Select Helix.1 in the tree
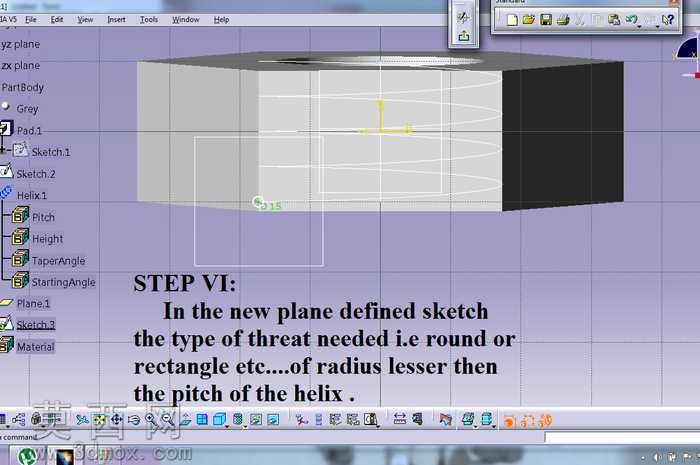Screen dimensions: 700x465 (31, 195)
